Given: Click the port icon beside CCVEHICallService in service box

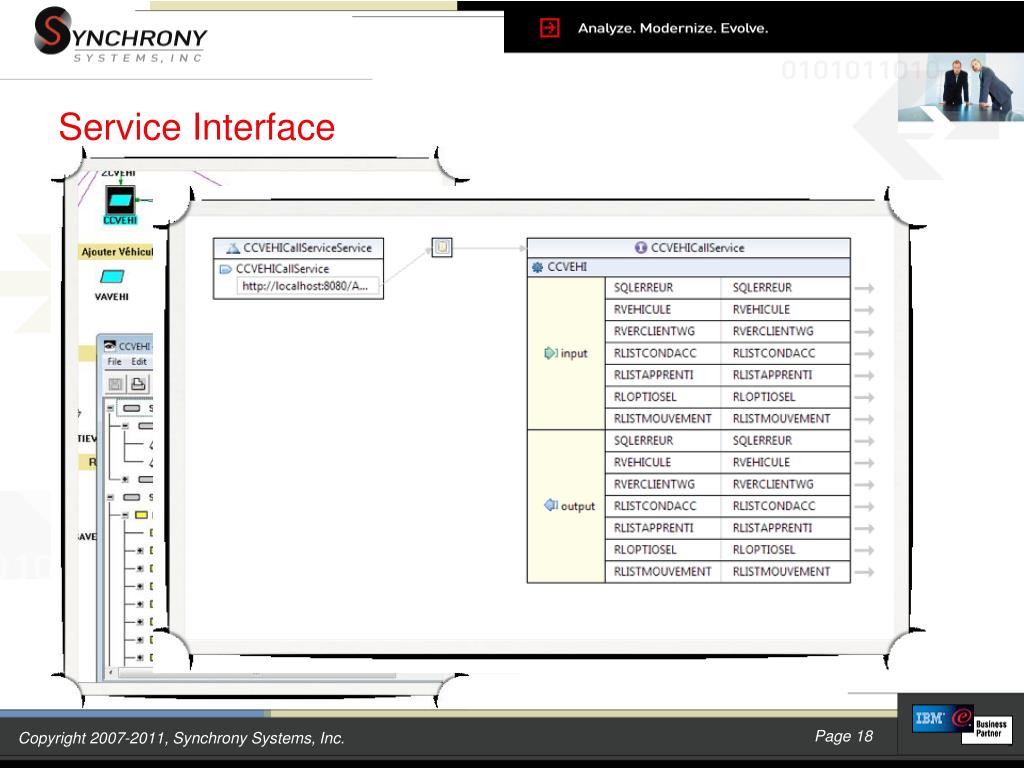Looking at the screenshot, I should 226,269.
